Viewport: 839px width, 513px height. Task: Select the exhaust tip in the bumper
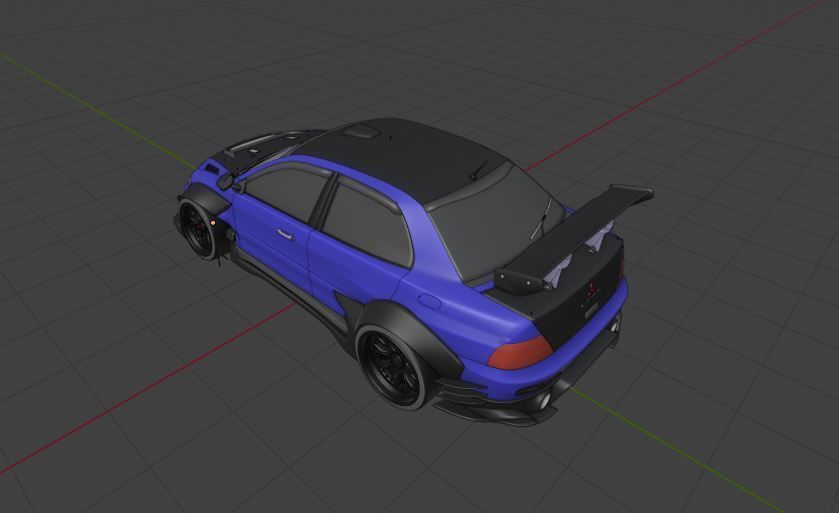point(544,400)
